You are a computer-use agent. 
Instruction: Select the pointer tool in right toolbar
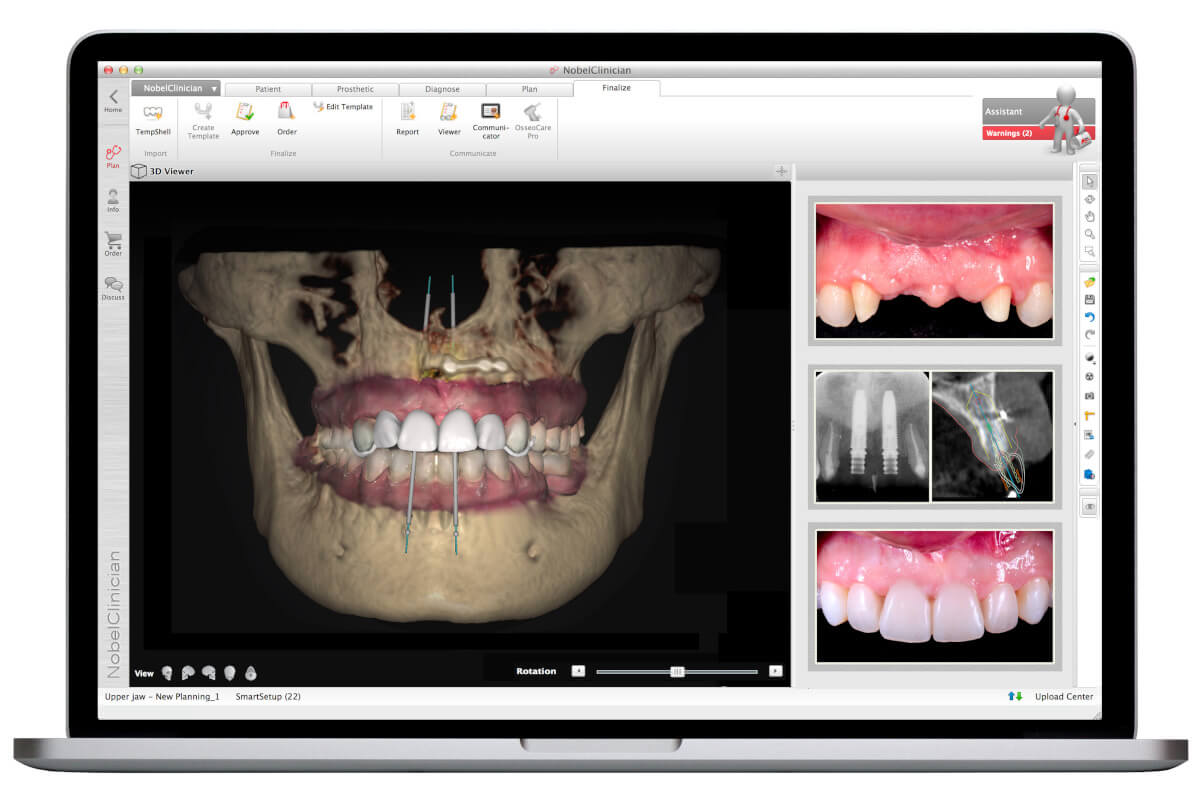(1089, 181)
